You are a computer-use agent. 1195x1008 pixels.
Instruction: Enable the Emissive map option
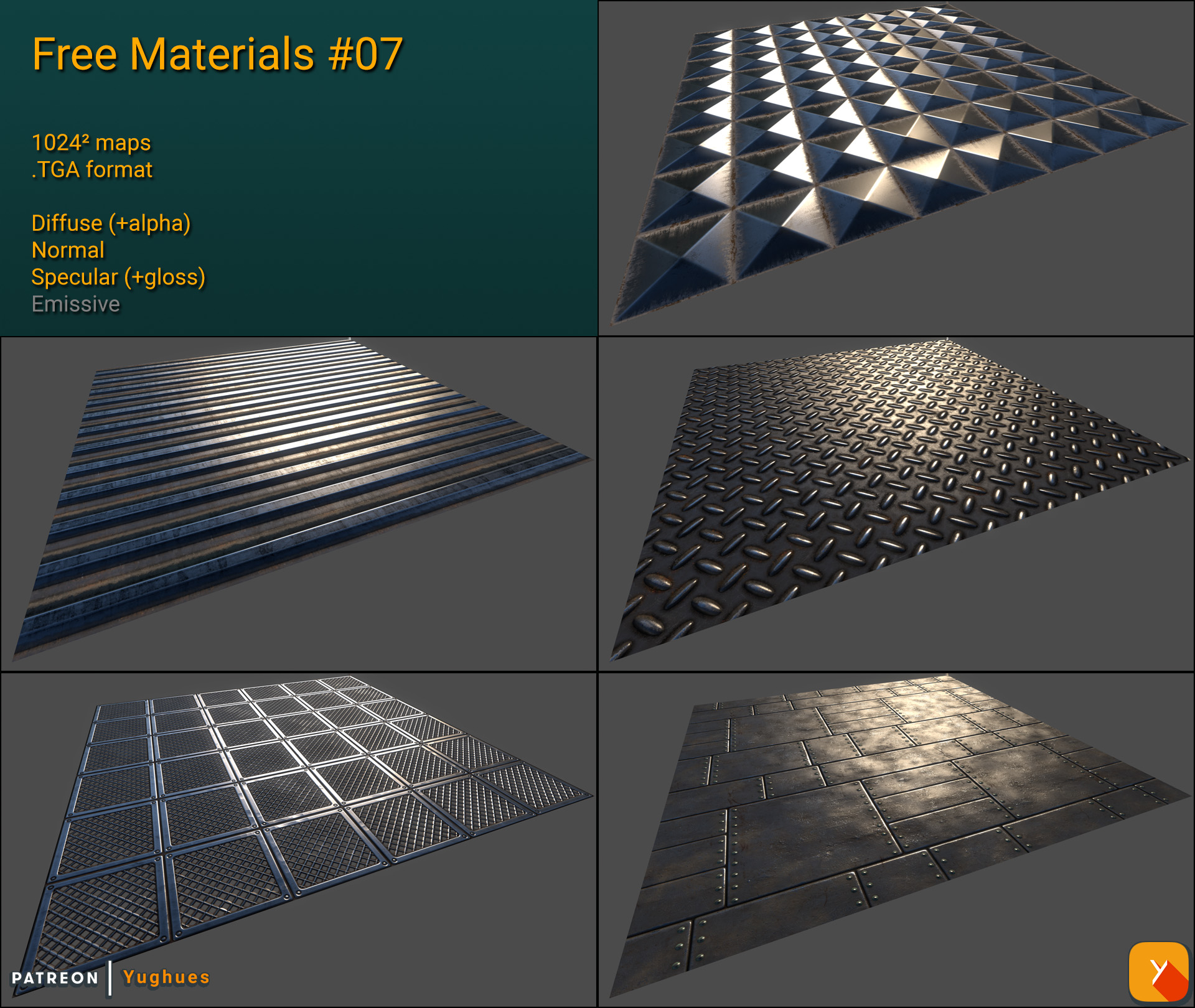75,305
